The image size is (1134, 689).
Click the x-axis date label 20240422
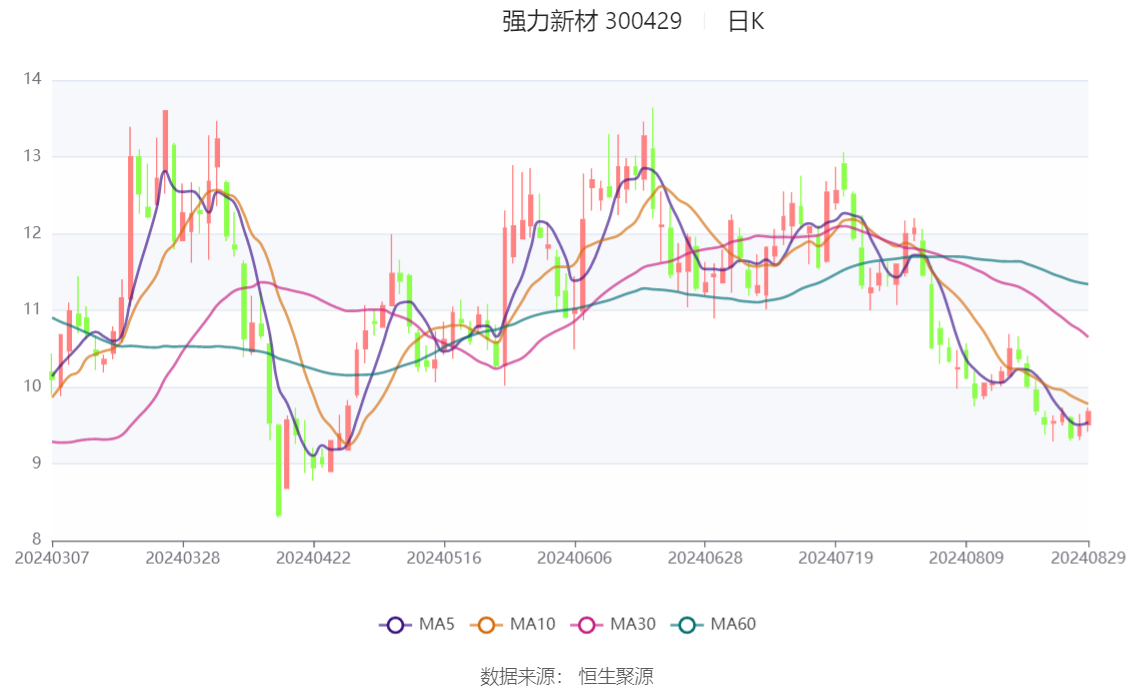(x=313, y=558)
